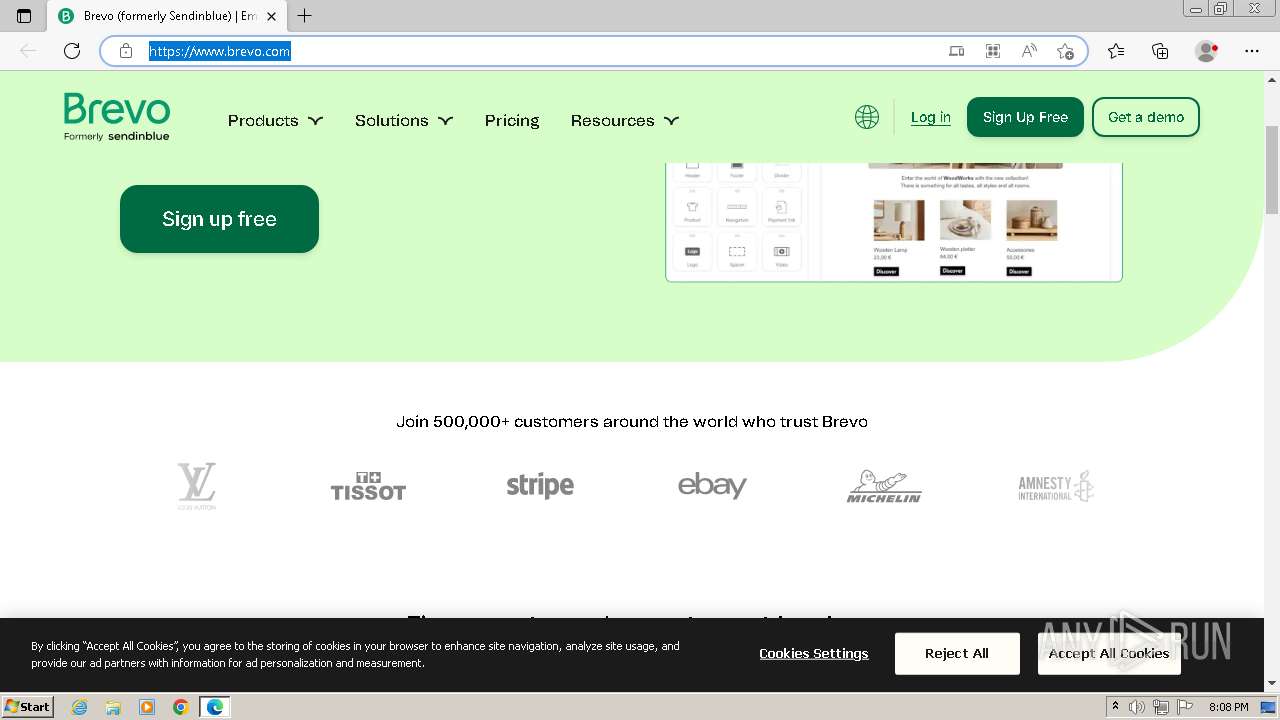
Task: Click Get a demo button
Action: tap(1146, 117)
